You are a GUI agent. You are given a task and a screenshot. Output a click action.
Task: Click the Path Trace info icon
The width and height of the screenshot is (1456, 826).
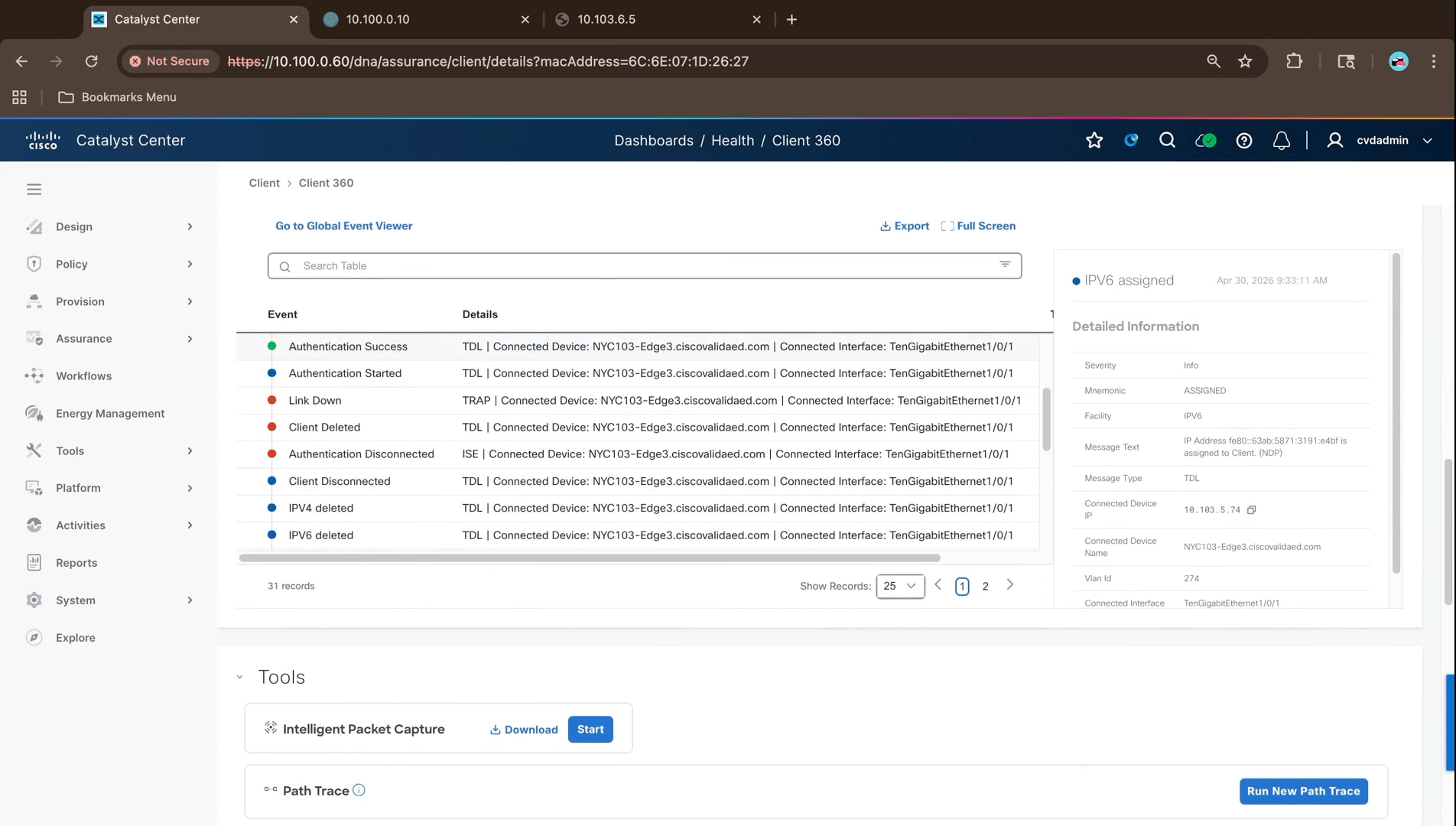coord(359,790)
